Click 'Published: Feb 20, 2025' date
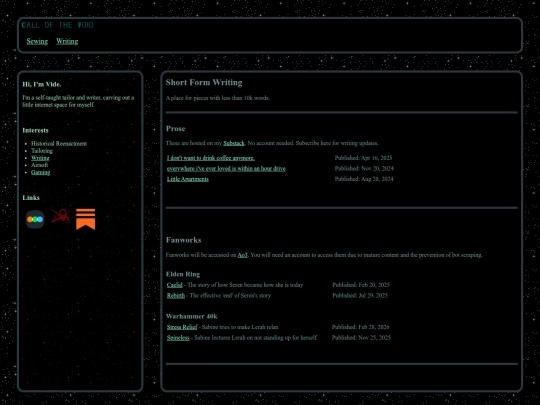The image size is (540, 405). pos(361,285)
